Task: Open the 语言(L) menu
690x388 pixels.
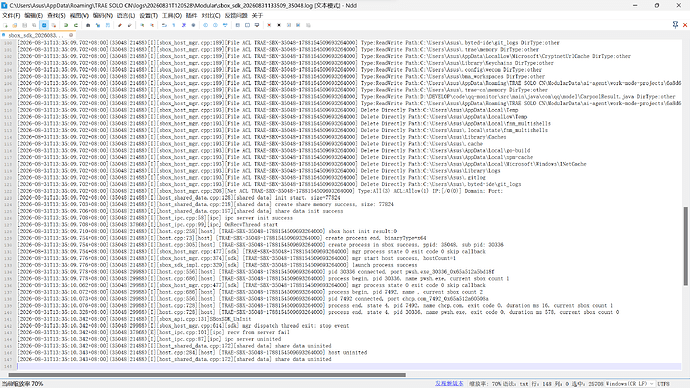Action: pos(126,15)
